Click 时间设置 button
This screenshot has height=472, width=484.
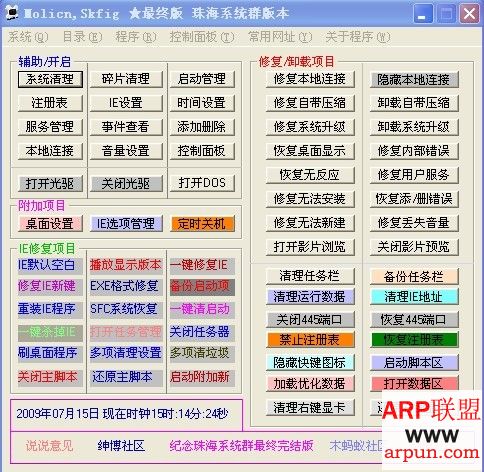pyautogui.click(x=202, y=103)
